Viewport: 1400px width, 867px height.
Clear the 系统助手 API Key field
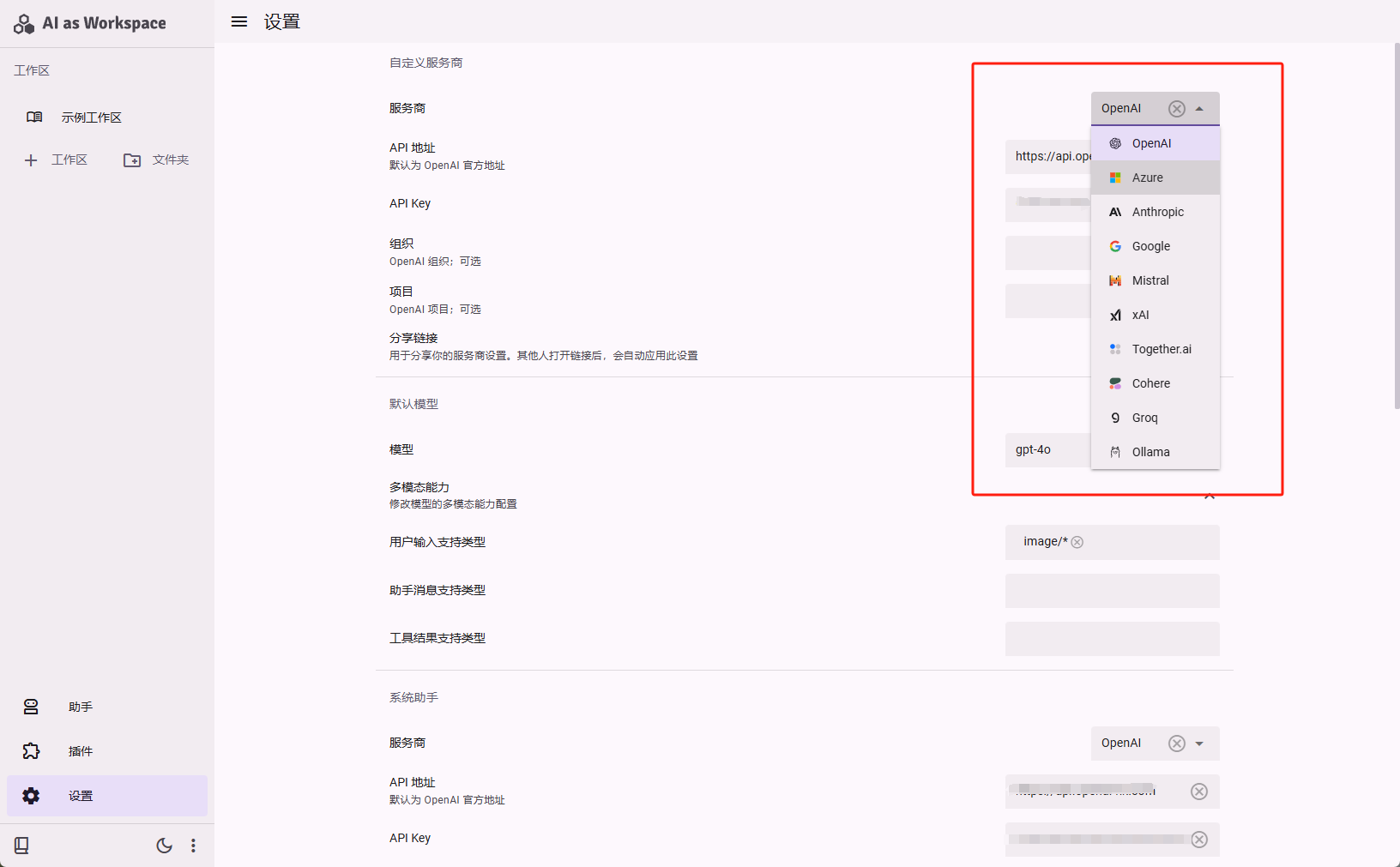point(1199,840)
